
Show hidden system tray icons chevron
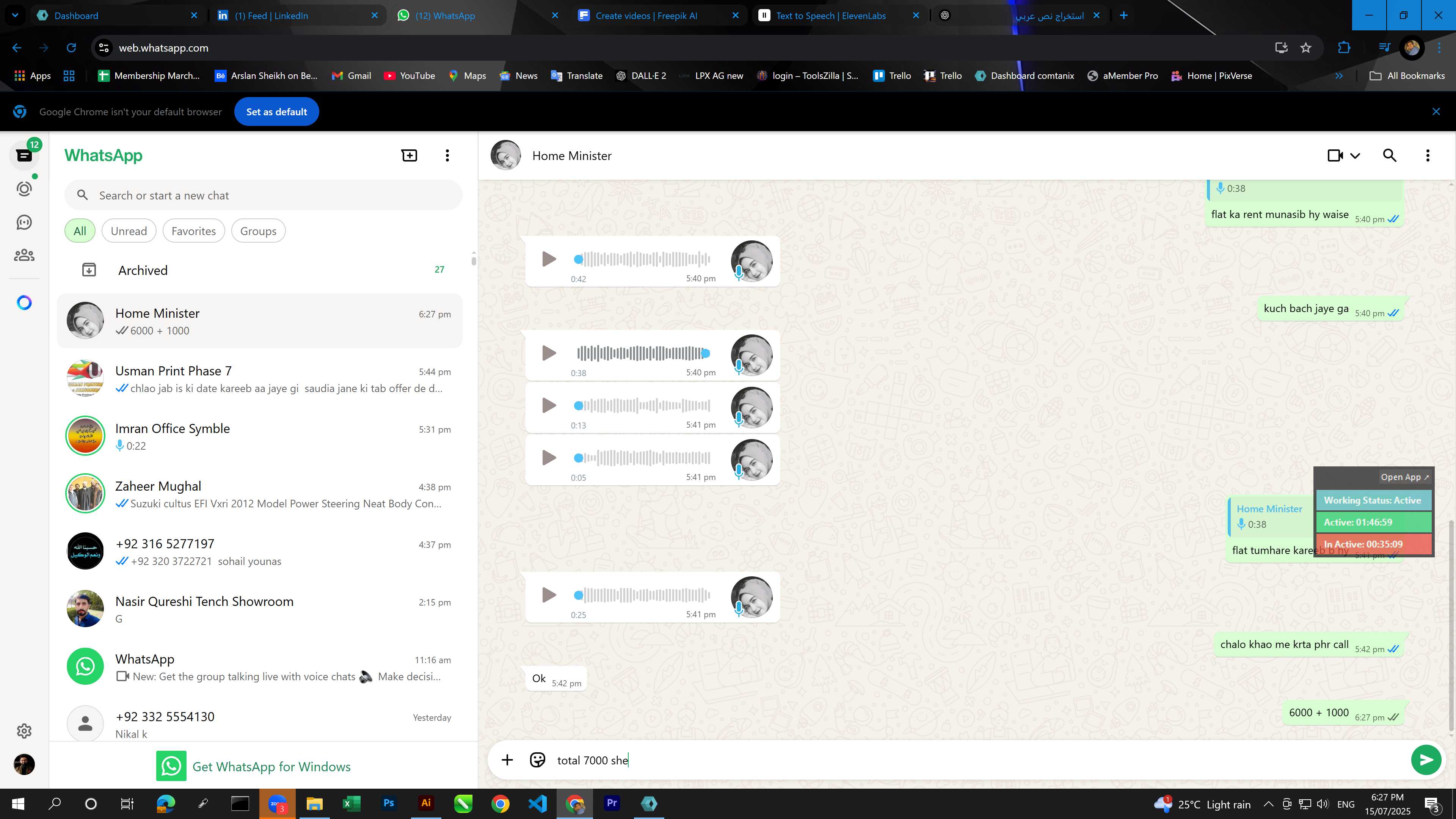pyautogui.click(x=1268, y=804)
